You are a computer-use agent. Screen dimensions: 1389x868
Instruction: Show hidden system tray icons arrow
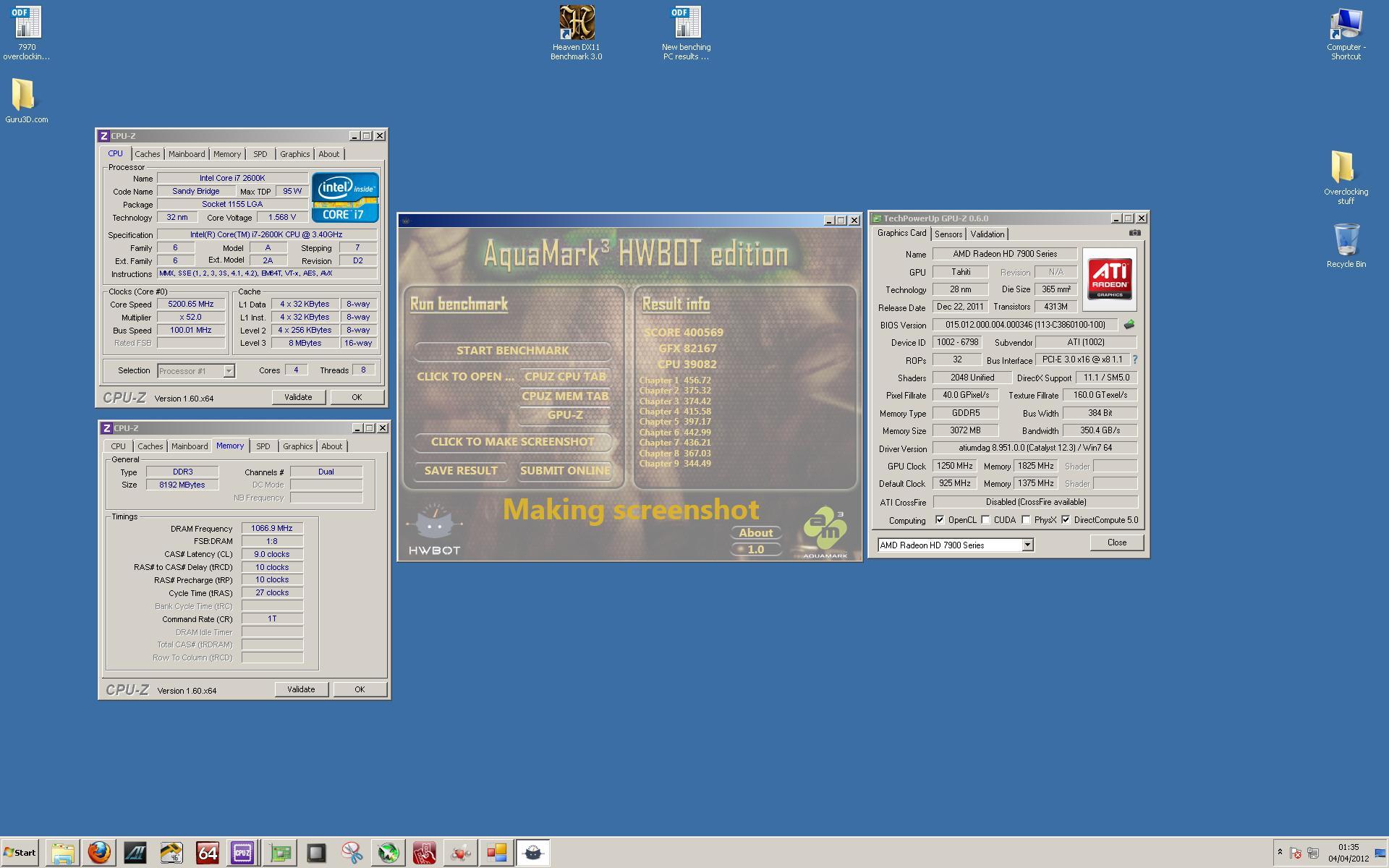(x=1279, y=853)
